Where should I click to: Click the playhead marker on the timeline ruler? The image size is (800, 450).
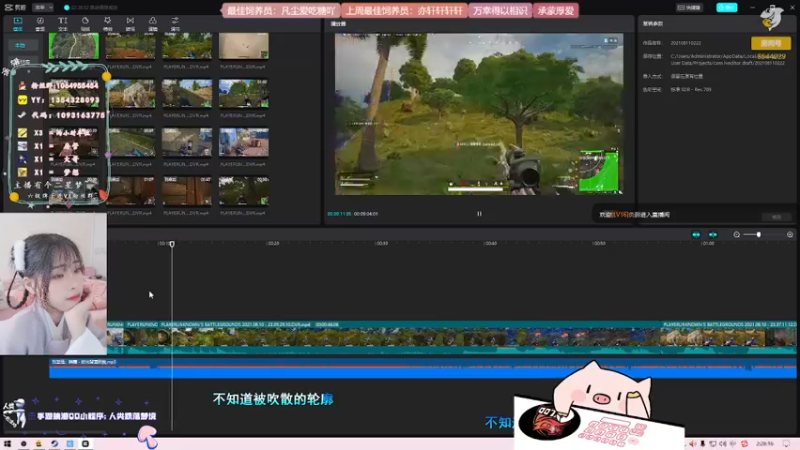172,244
